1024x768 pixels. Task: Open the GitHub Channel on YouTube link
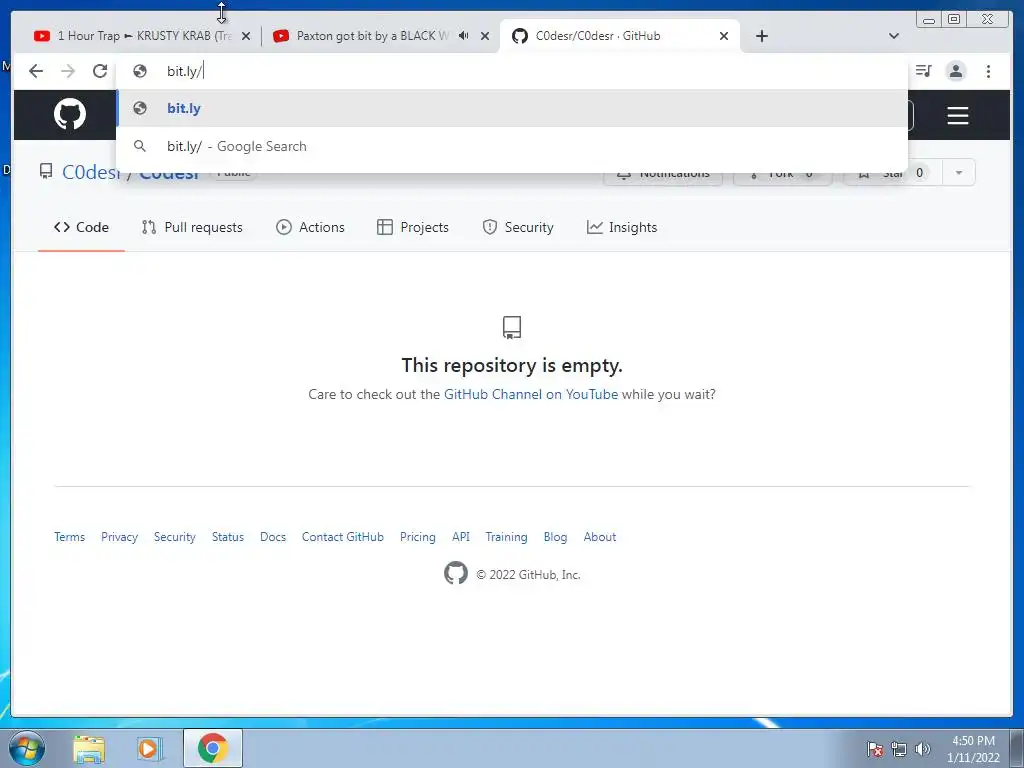(x=531, y=394)
